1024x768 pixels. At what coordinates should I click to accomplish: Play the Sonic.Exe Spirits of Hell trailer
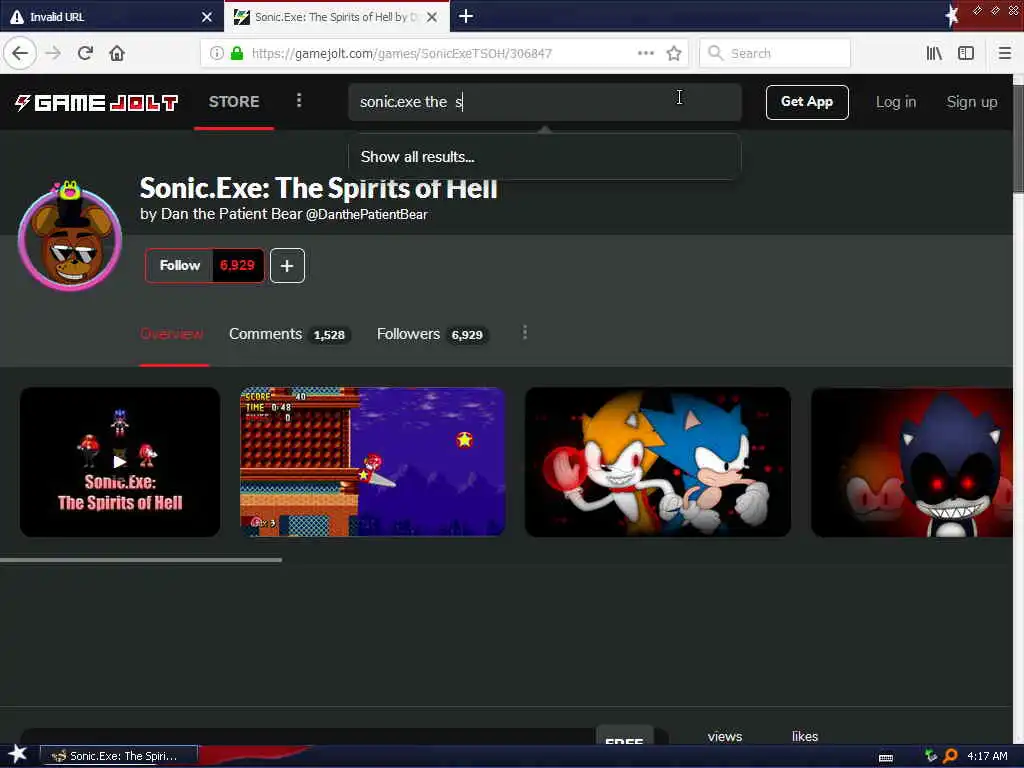[120, 462]
